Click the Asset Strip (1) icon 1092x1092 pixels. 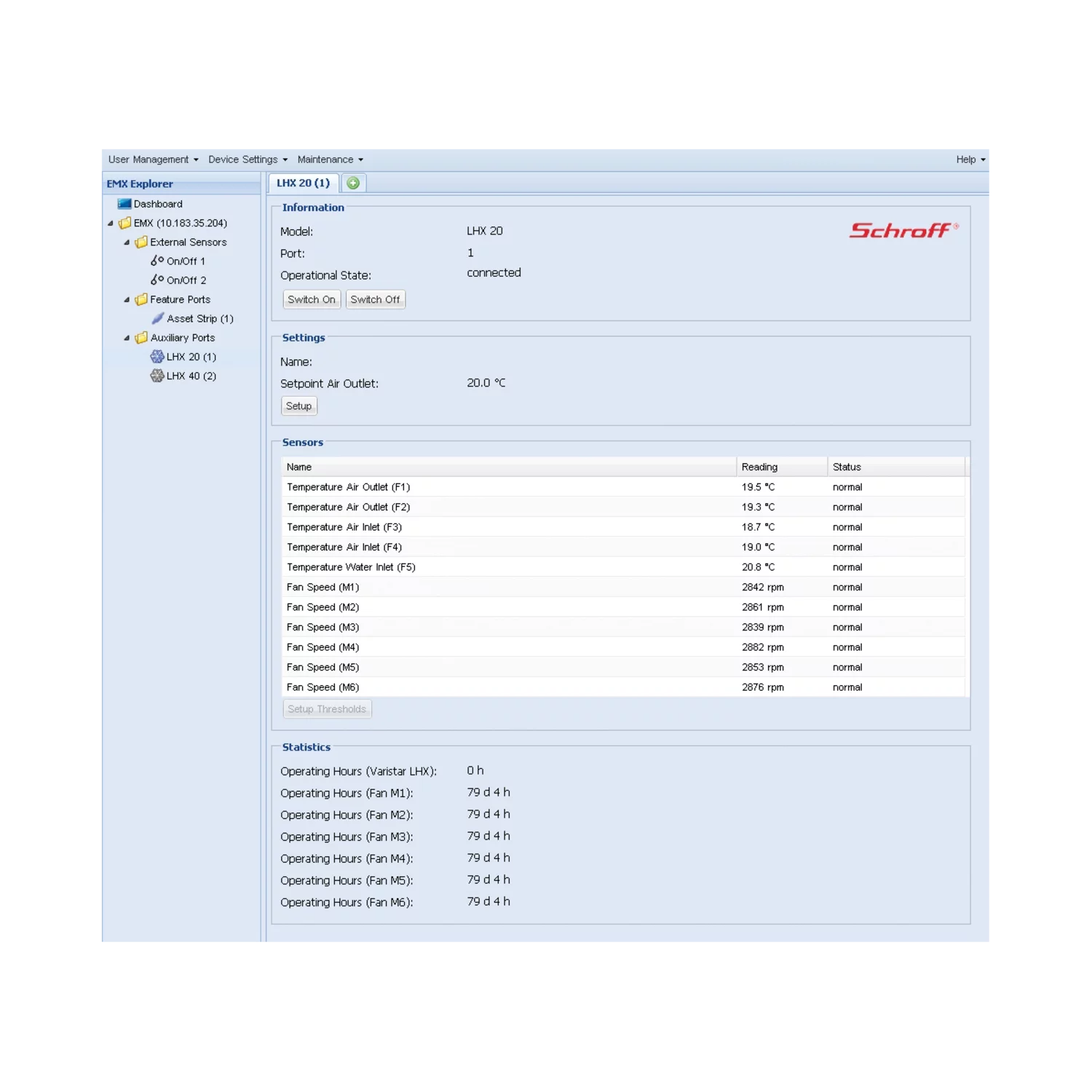(158, 319)
